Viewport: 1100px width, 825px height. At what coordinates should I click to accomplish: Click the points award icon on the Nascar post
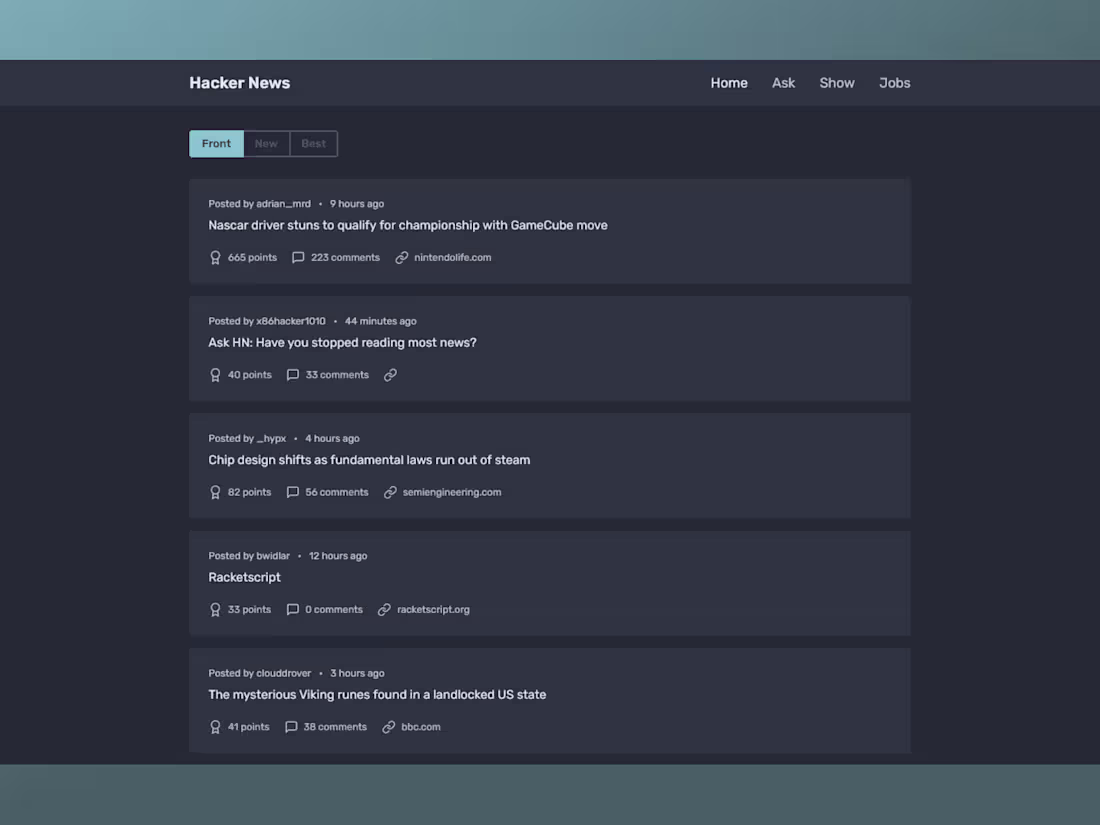pyautogui.click(x=215, y=257)
